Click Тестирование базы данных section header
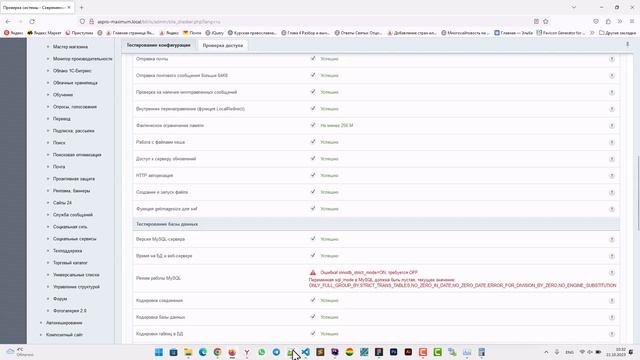The image size is (640, 360). (x=376, y=224)
